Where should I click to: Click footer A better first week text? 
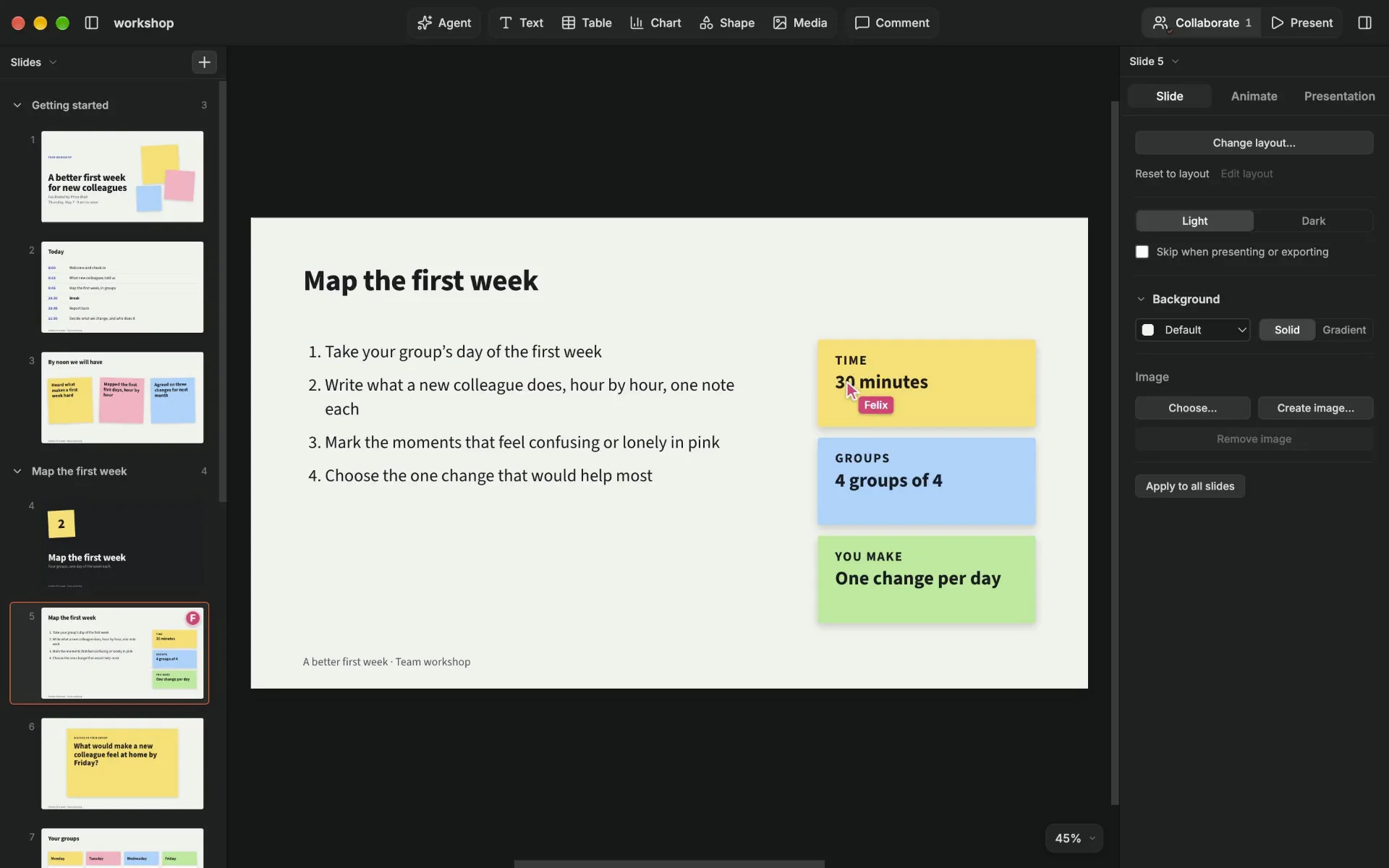pyautogui.click(x=386, y=662)
